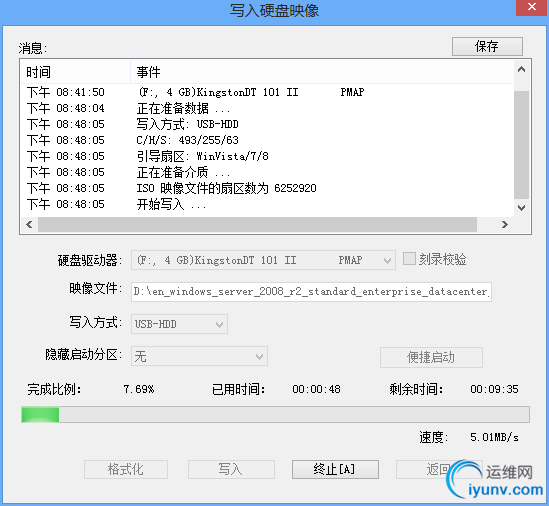Click the speed value 5.01MB/s
Viewport: 549px width, 506px height.
pos(494,437)
